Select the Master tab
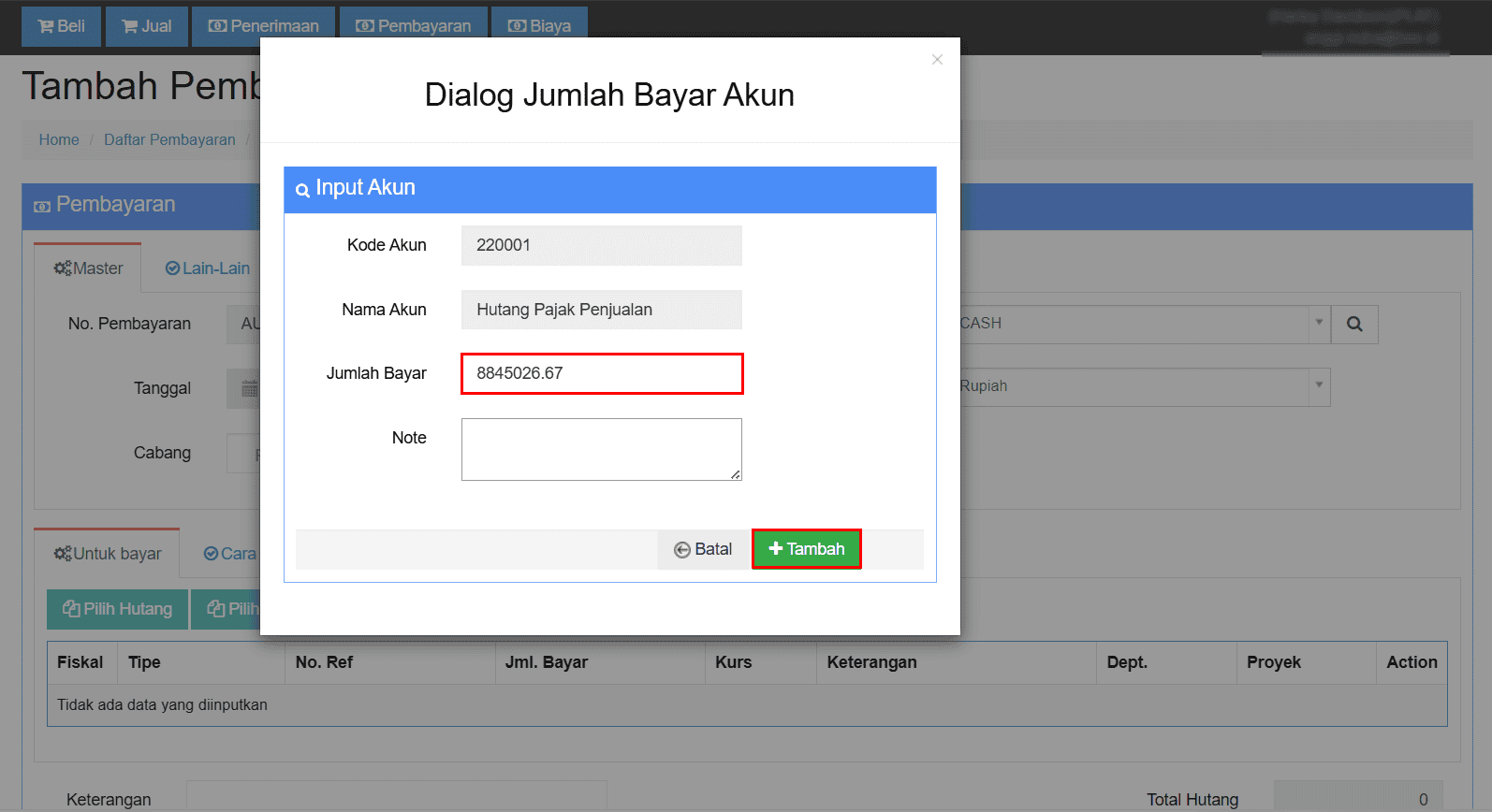The height and width of the screenshot is (812, 1492). click(x=88, y=268)
